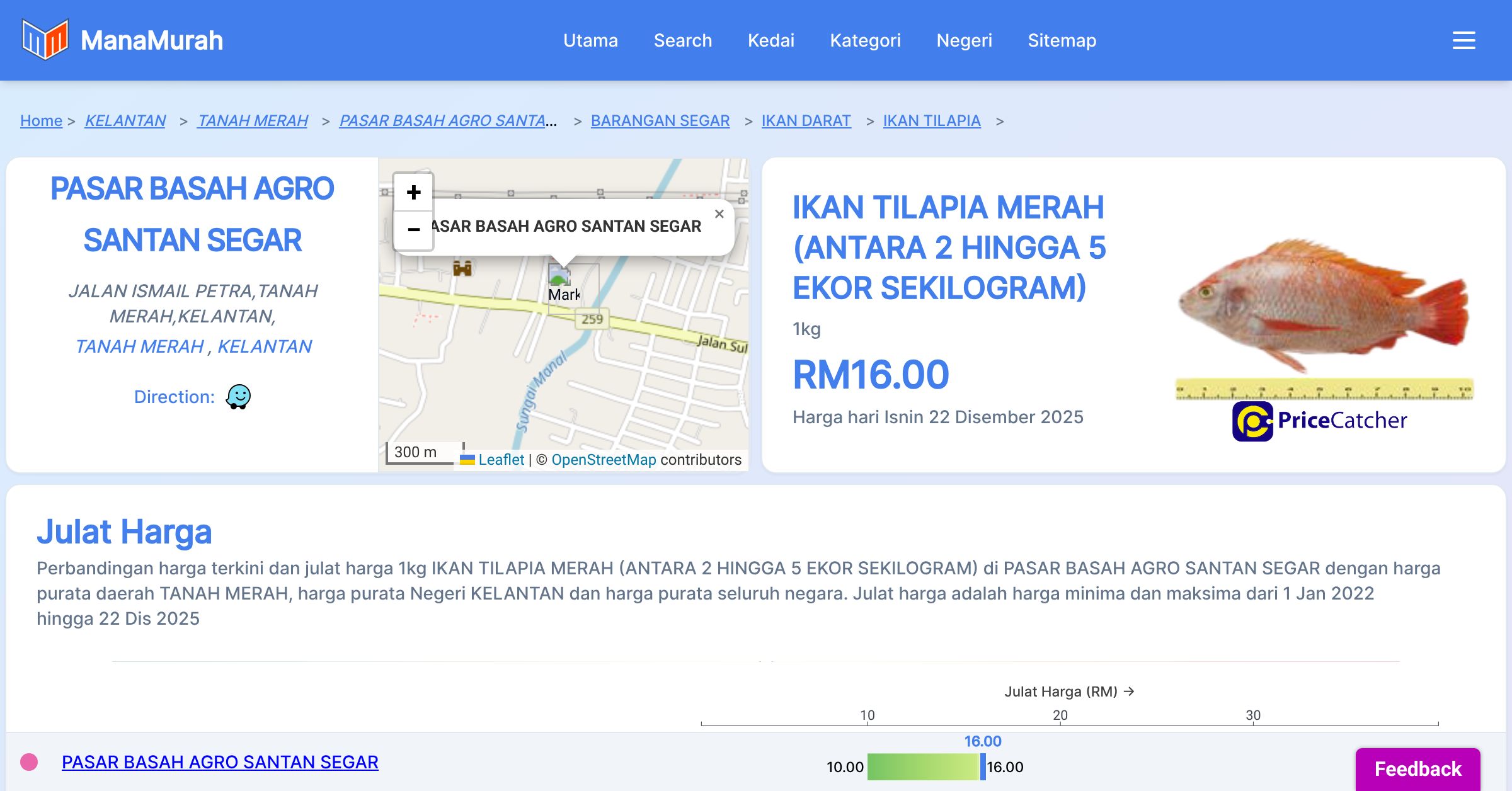Open the IKAN DARAT breadcrumb link
Image resolution: width=1512 pixels, height=791 pixels.
click(806, 120)
